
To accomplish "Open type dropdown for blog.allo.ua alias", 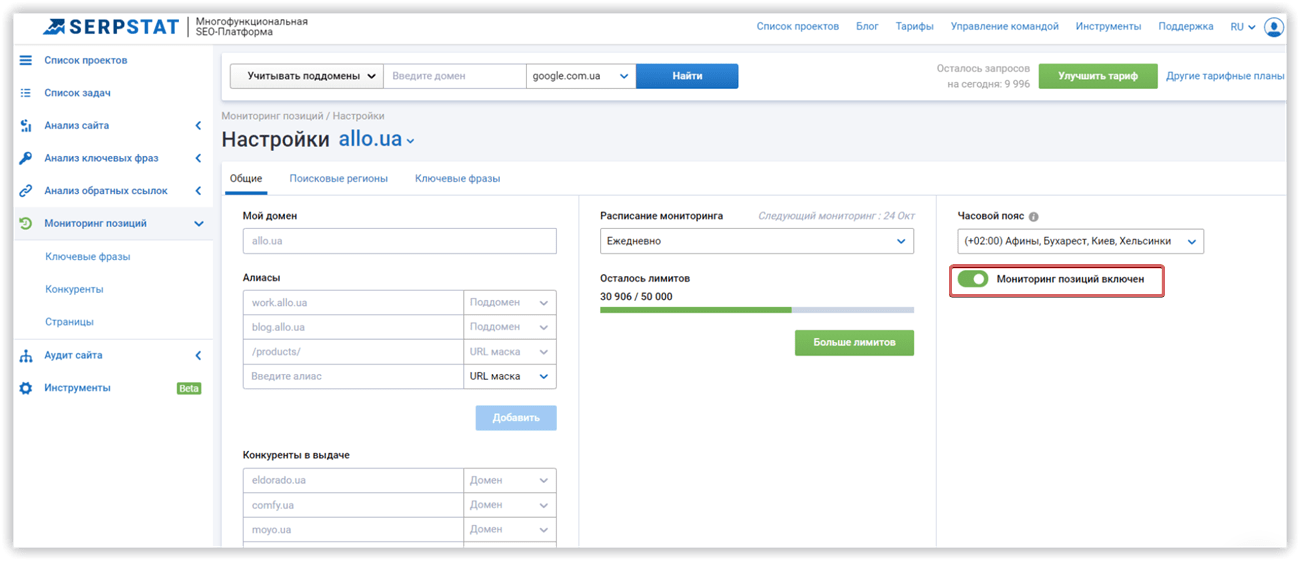I will pyautogui.click(x=510, y=327).
